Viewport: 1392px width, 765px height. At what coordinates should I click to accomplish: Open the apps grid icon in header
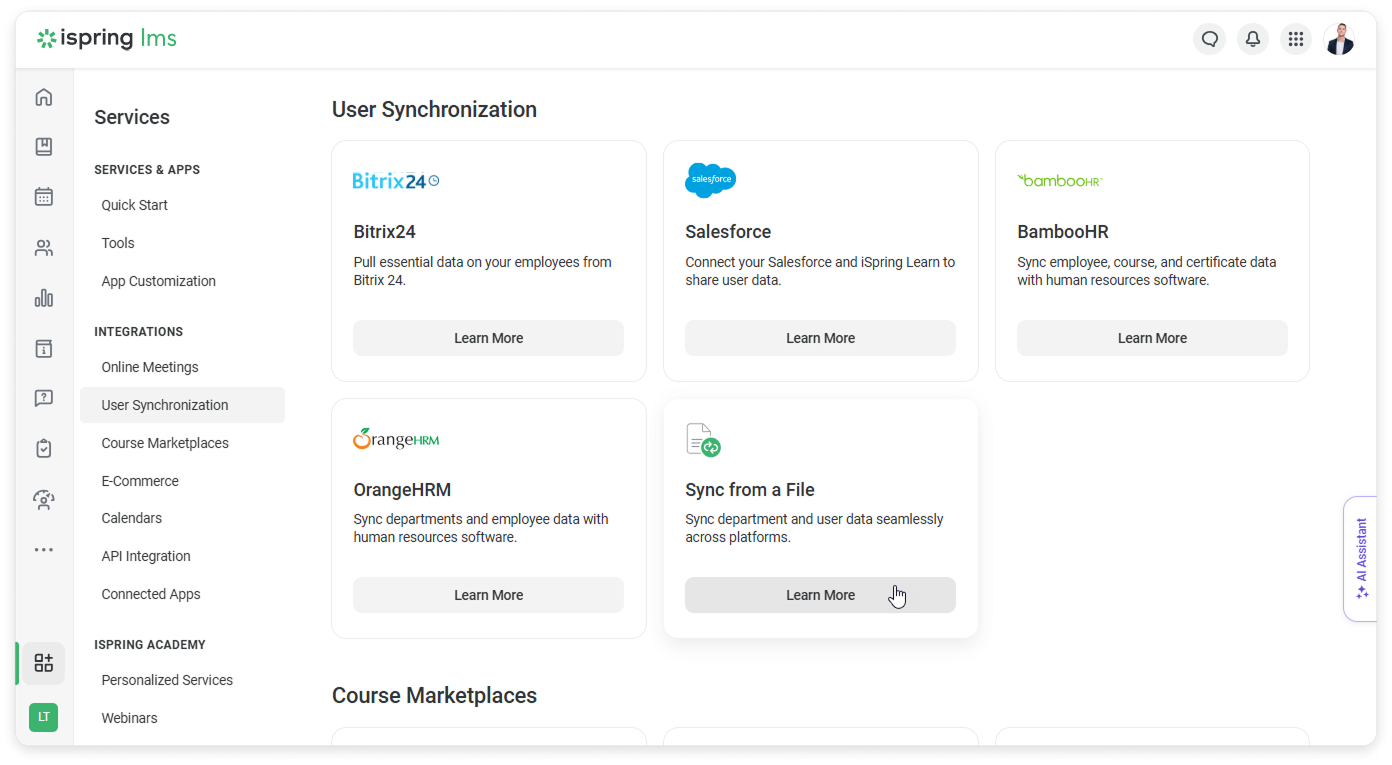[x=1295, y=39]
